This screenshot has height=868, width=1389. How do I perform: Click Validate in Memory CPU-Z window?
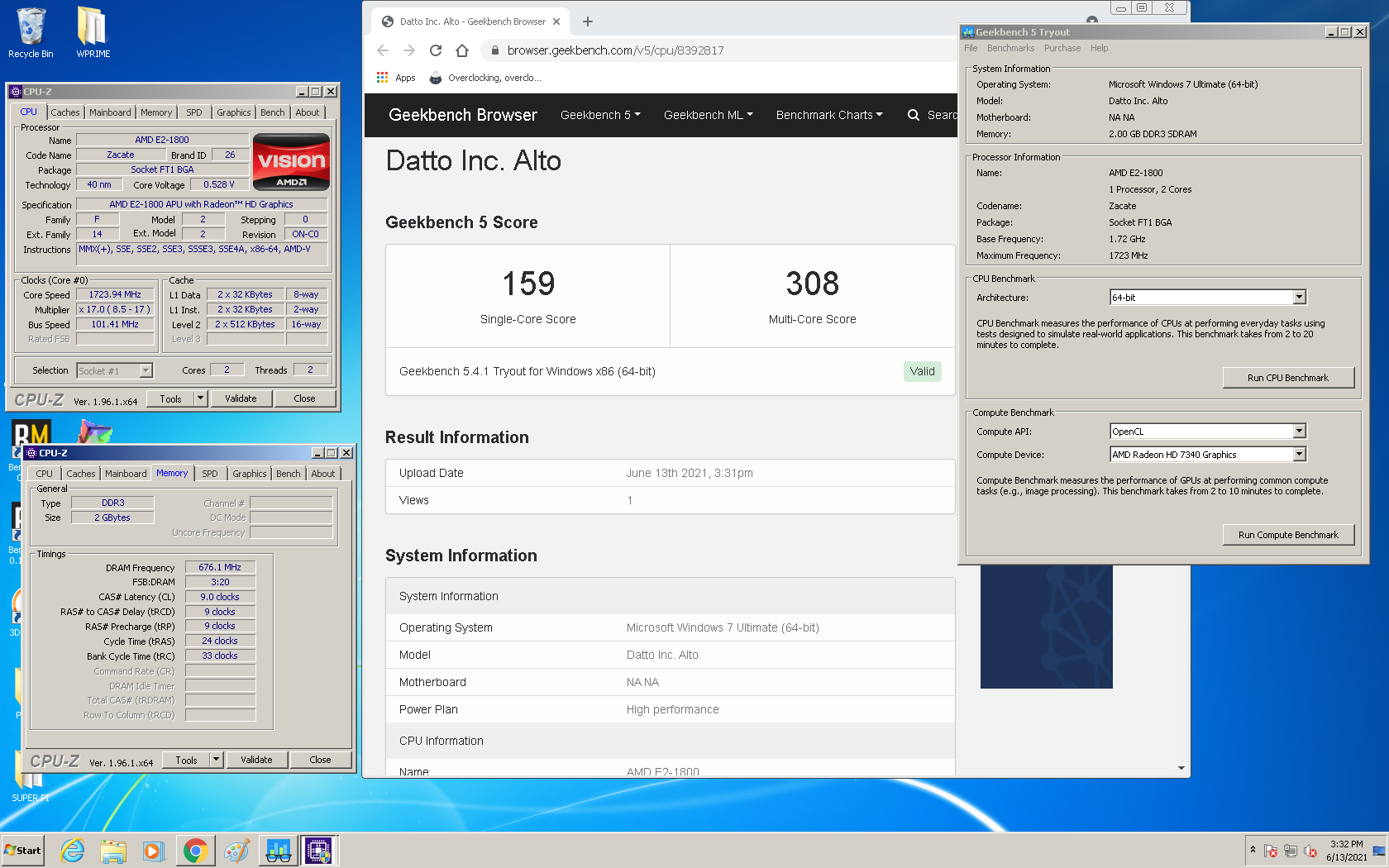[x=256, y=760]
